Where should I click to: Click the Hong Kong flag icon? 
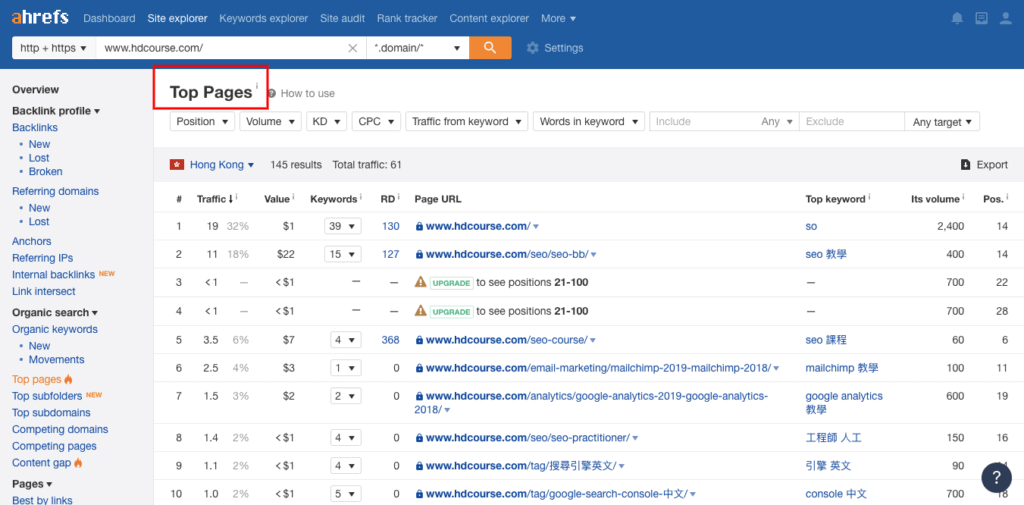[176, 165]
